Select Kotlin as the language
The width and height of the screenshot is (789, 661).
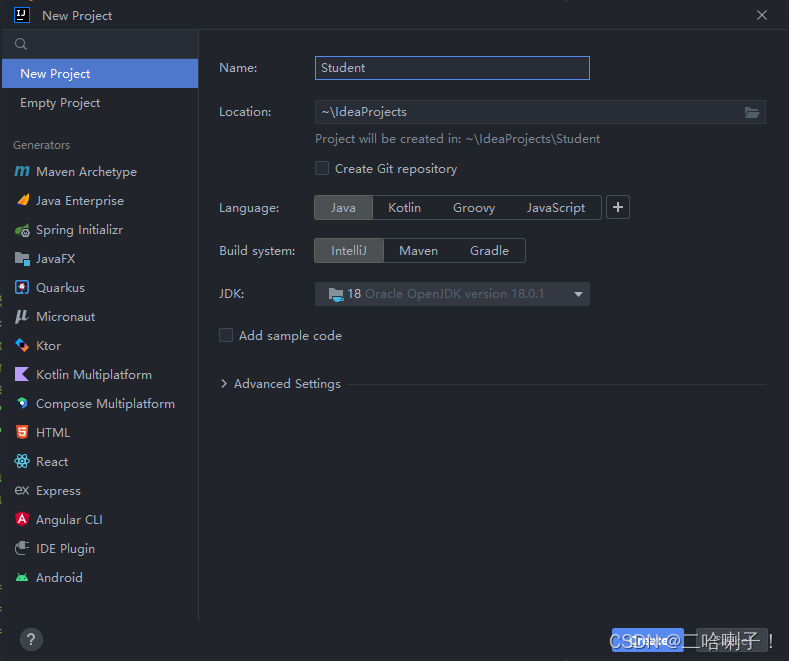[x=405, y=208]
